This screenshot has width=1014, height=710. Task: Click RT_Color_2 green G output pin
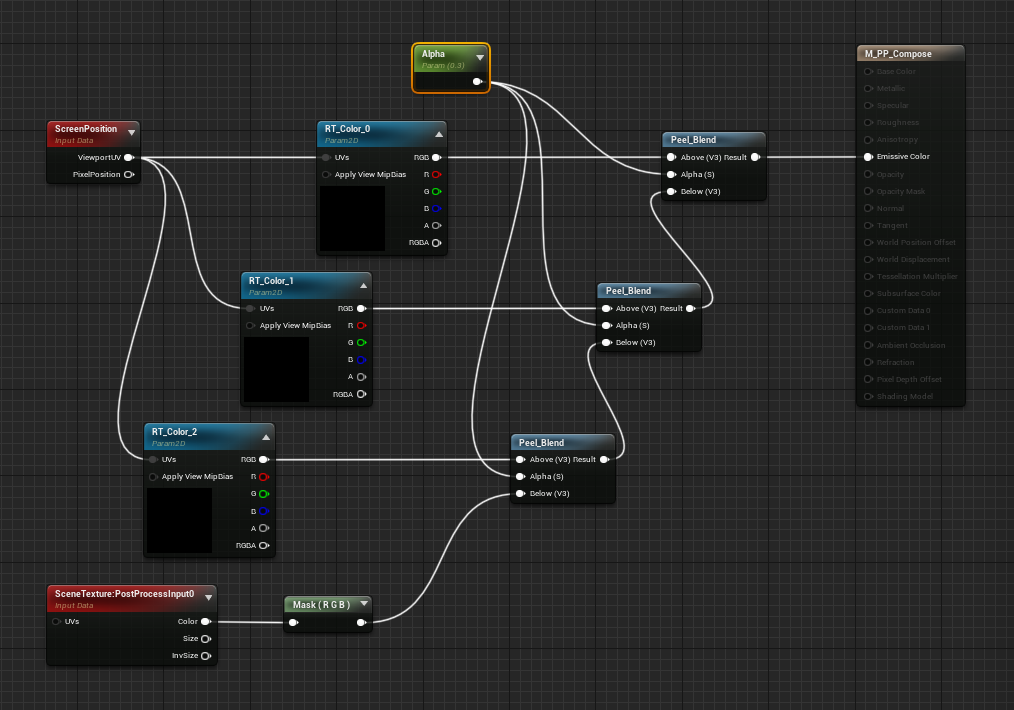click(x=264, y=494)
